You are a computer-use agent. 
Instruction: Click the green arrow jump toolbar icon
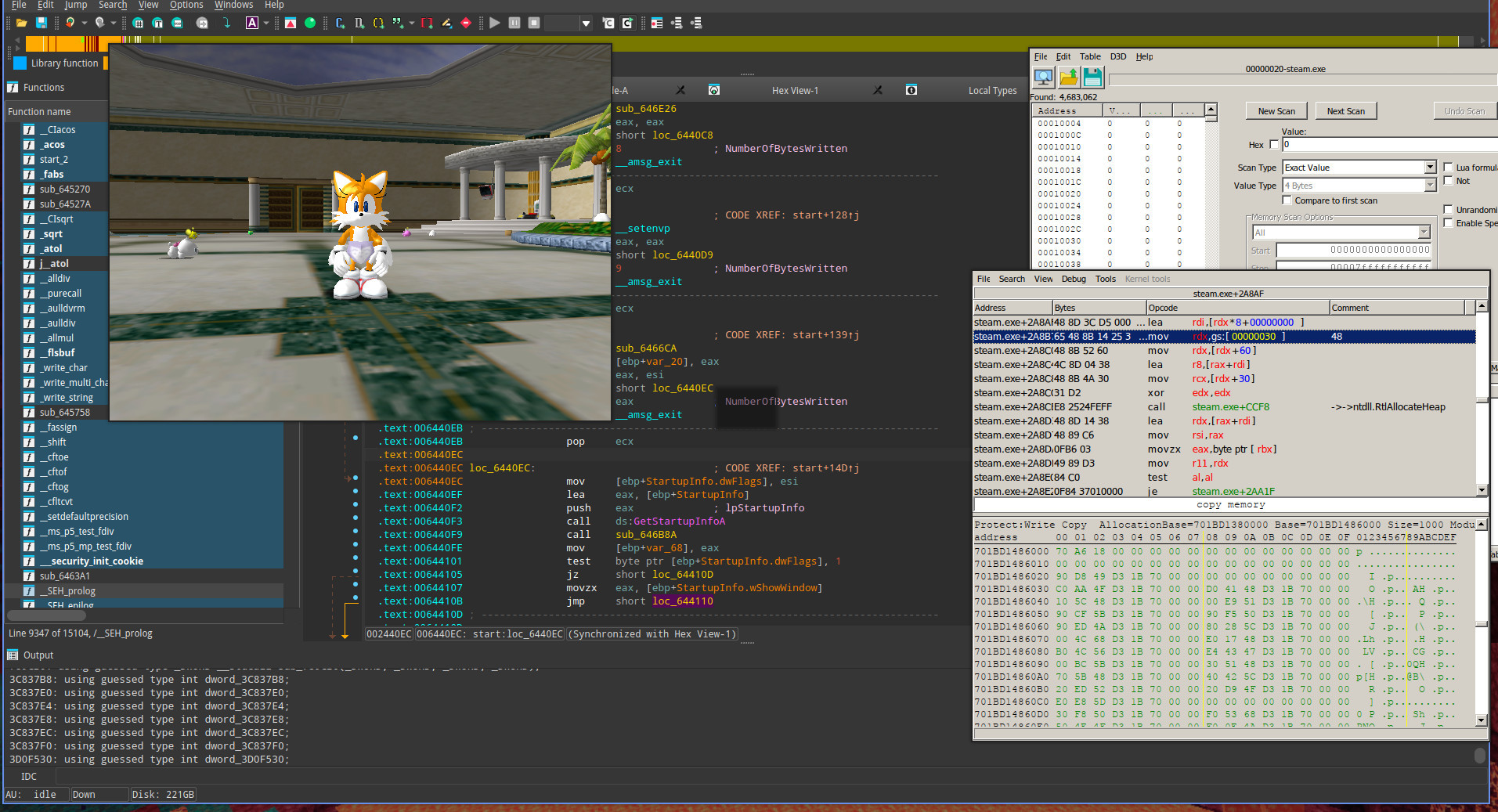pyautogui.click(x=226, y=23)
